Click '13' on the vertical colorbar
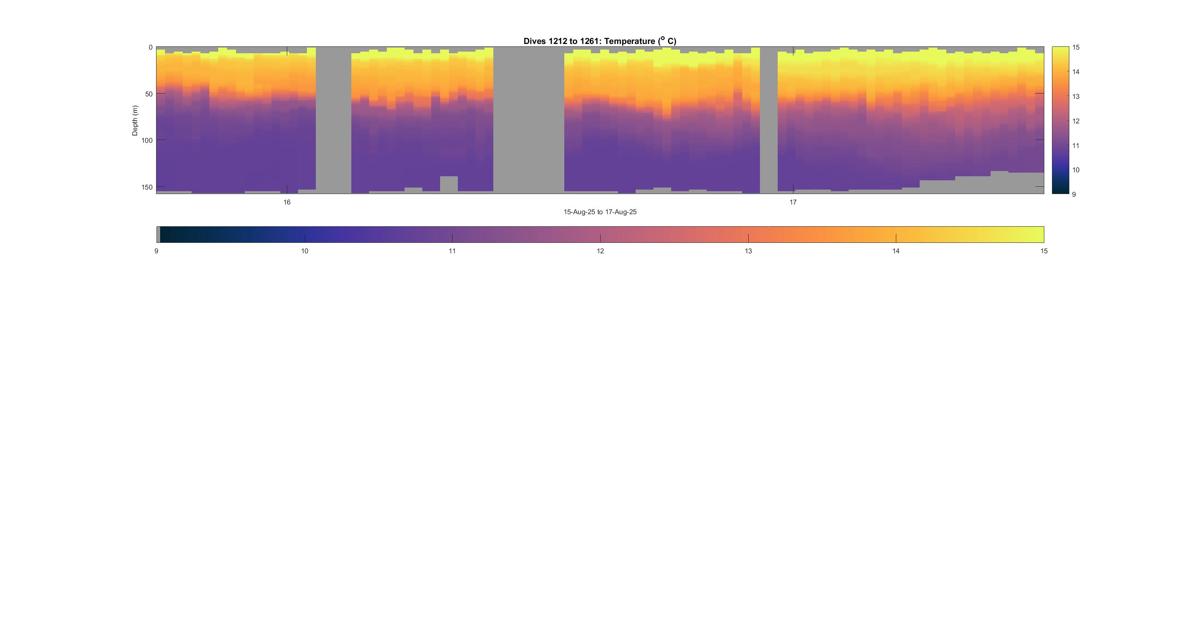The image size is (1200, 622). click(x=1077, y=96)
